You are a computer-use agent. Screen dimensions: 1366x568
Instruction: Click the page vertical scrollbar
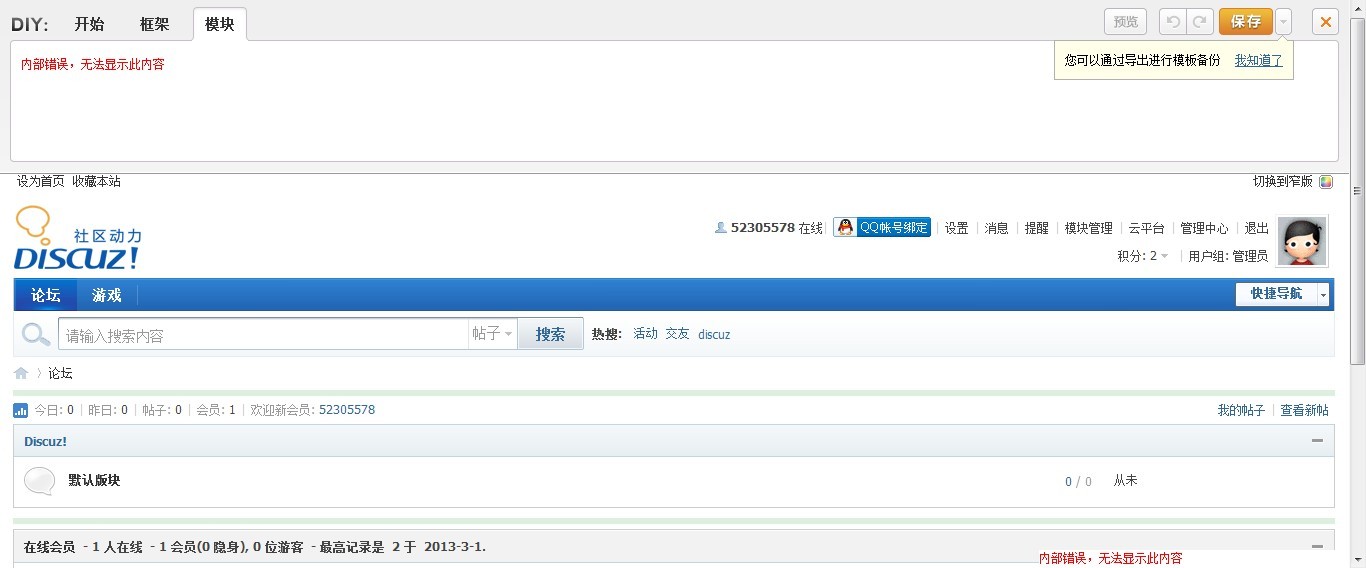pos(1357,190)
